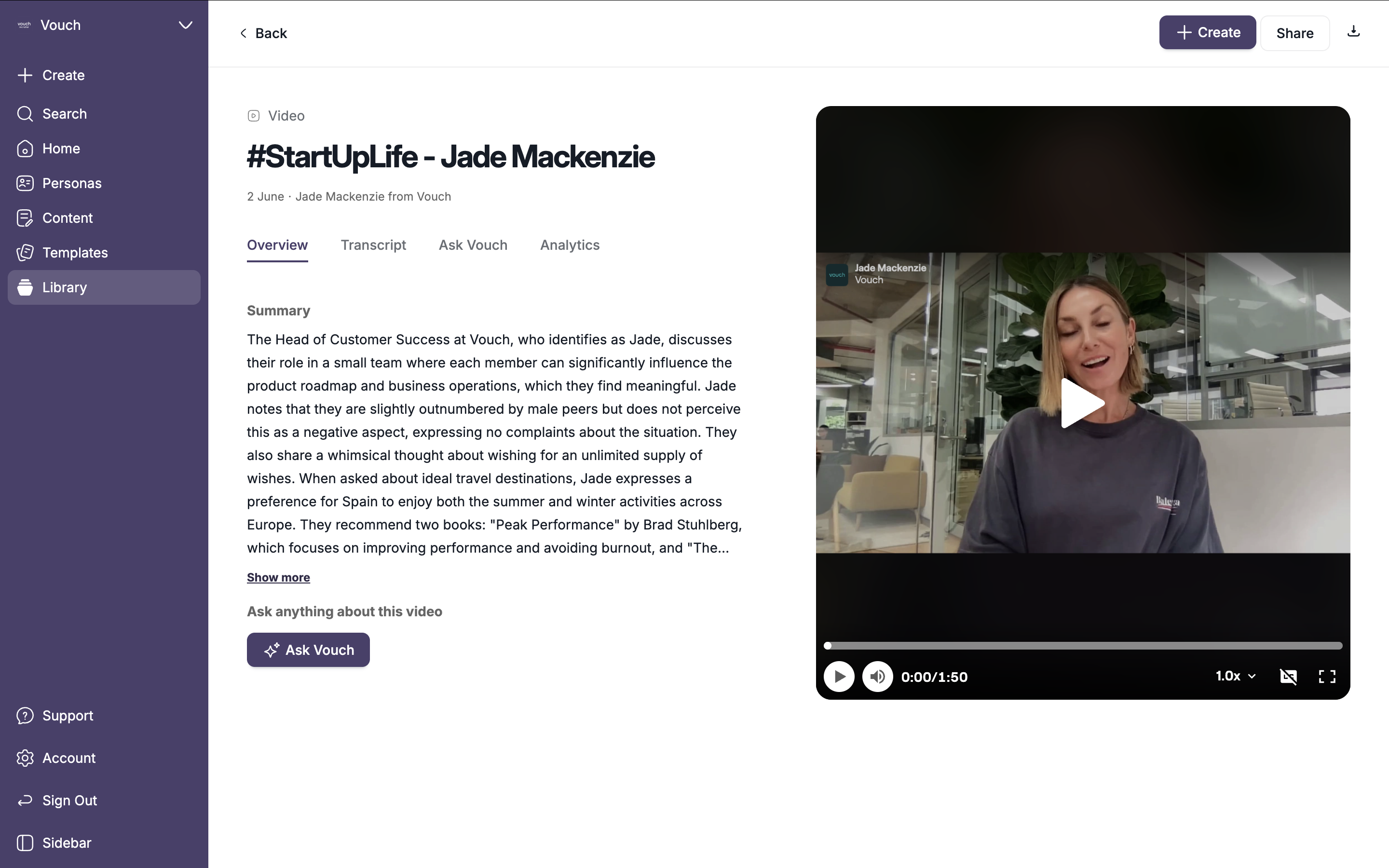Go to the Library section
This screenshot has height=868, width=1389.
(x=104, y=287)
